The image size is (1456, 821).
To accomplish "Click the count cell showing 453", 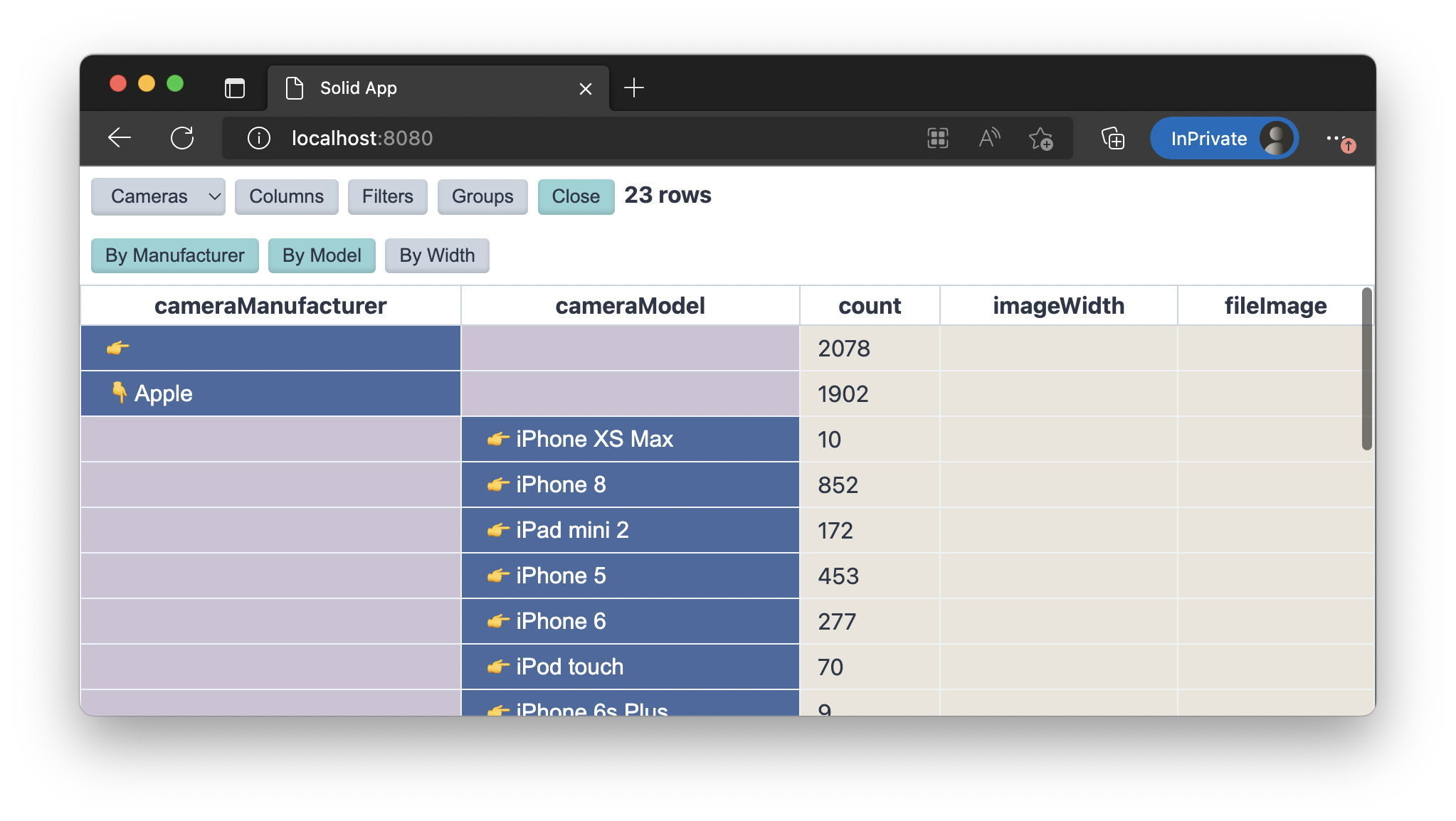I will (870, 576).
